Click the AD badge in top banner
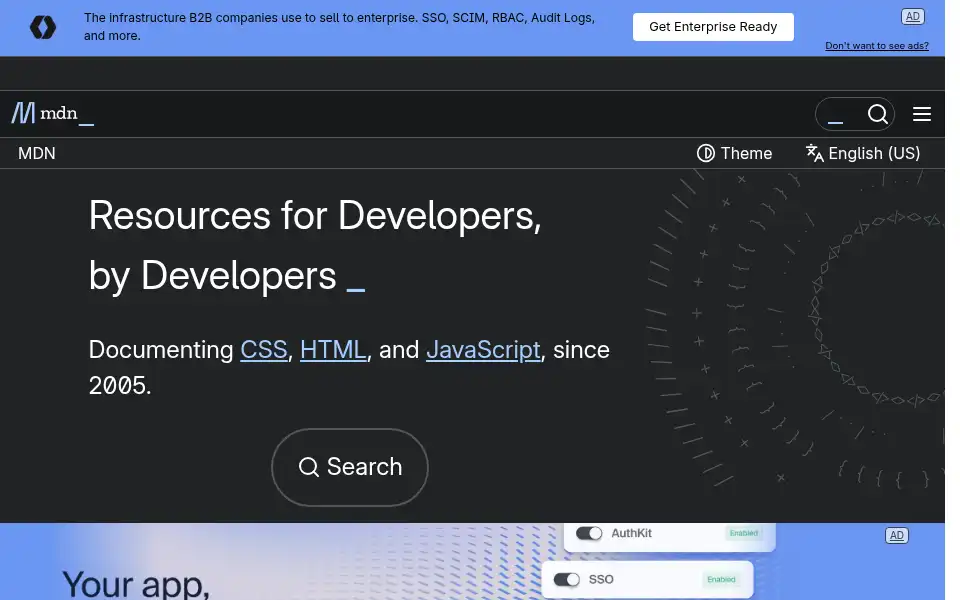Screen dimensions: 960x600 [x=912, y=17]
